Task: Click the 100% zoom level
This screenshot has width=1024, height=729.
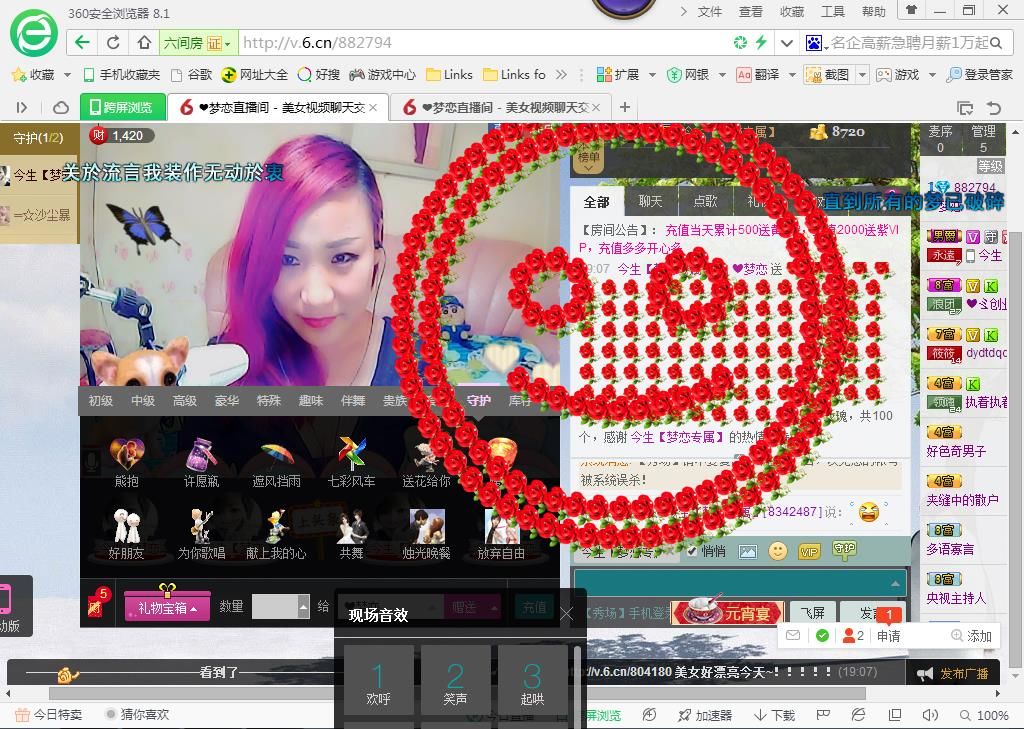Action: [984, 715]
